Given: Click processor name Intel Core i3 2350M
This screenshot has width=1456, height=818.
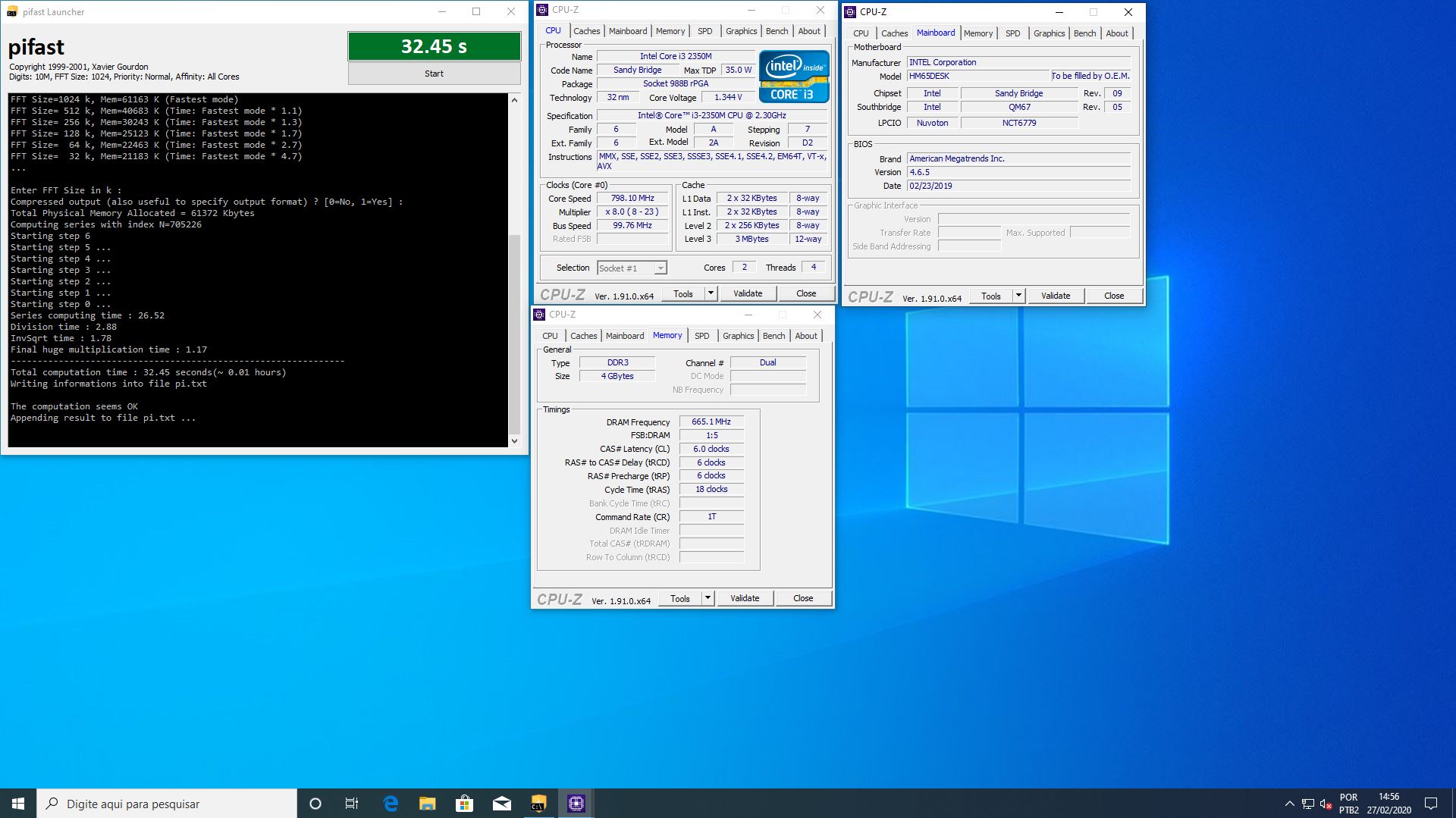Looking at the screenshot, I should [676, 56].
